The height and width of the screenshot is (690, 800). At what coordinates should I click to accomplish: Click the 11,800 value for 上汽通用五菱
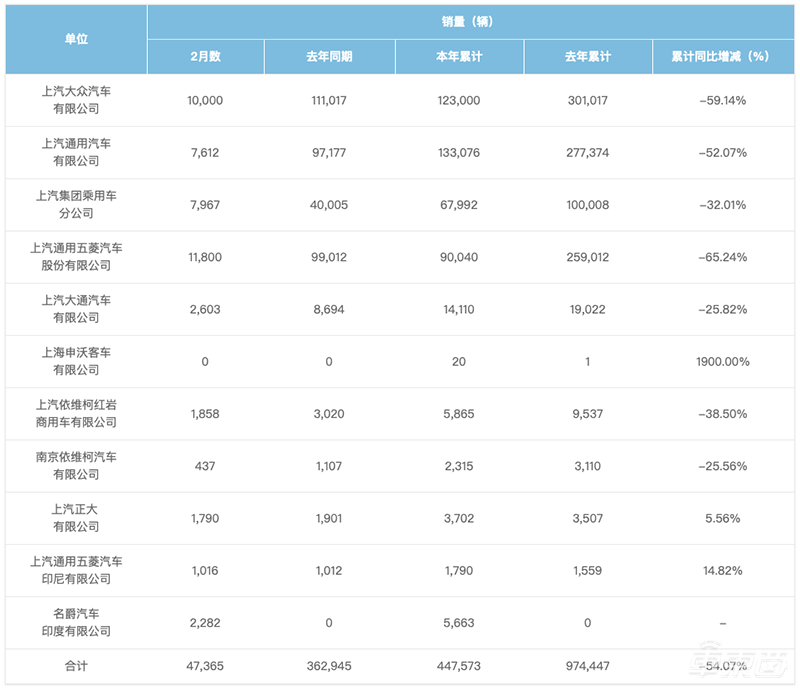click(x=205, y=256)
